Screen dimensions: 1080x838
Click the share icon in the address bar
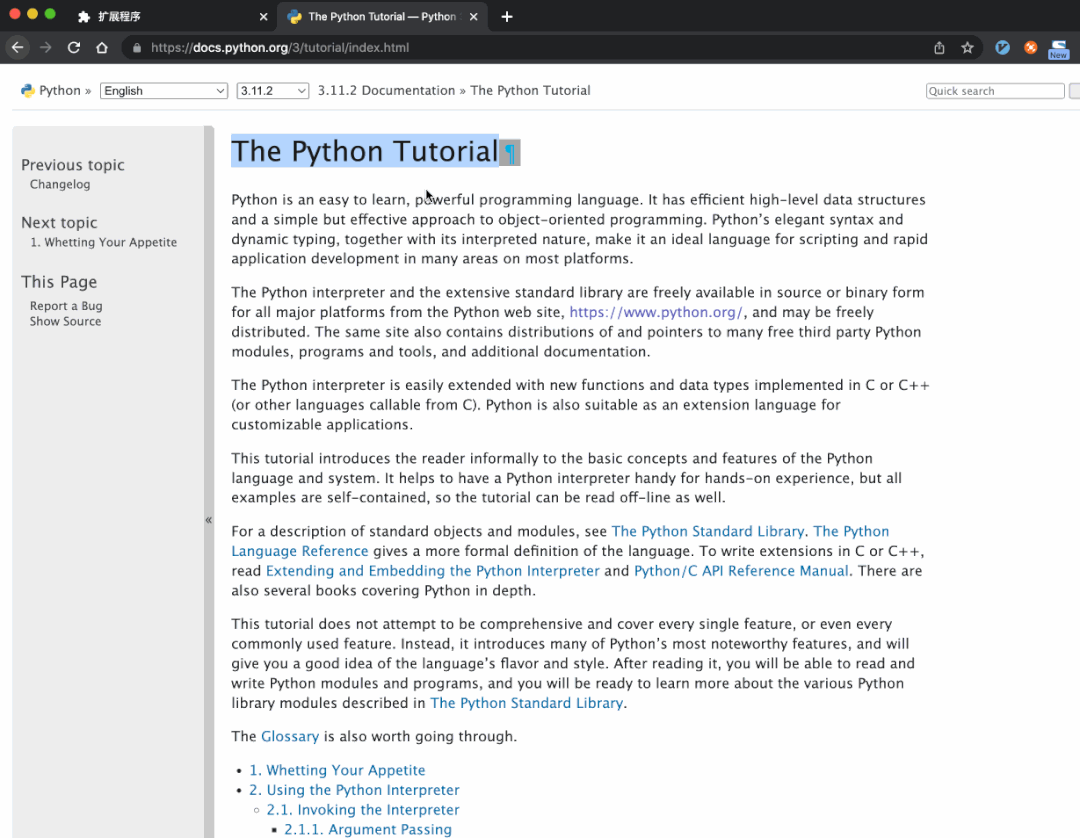(x=939, y=47)
